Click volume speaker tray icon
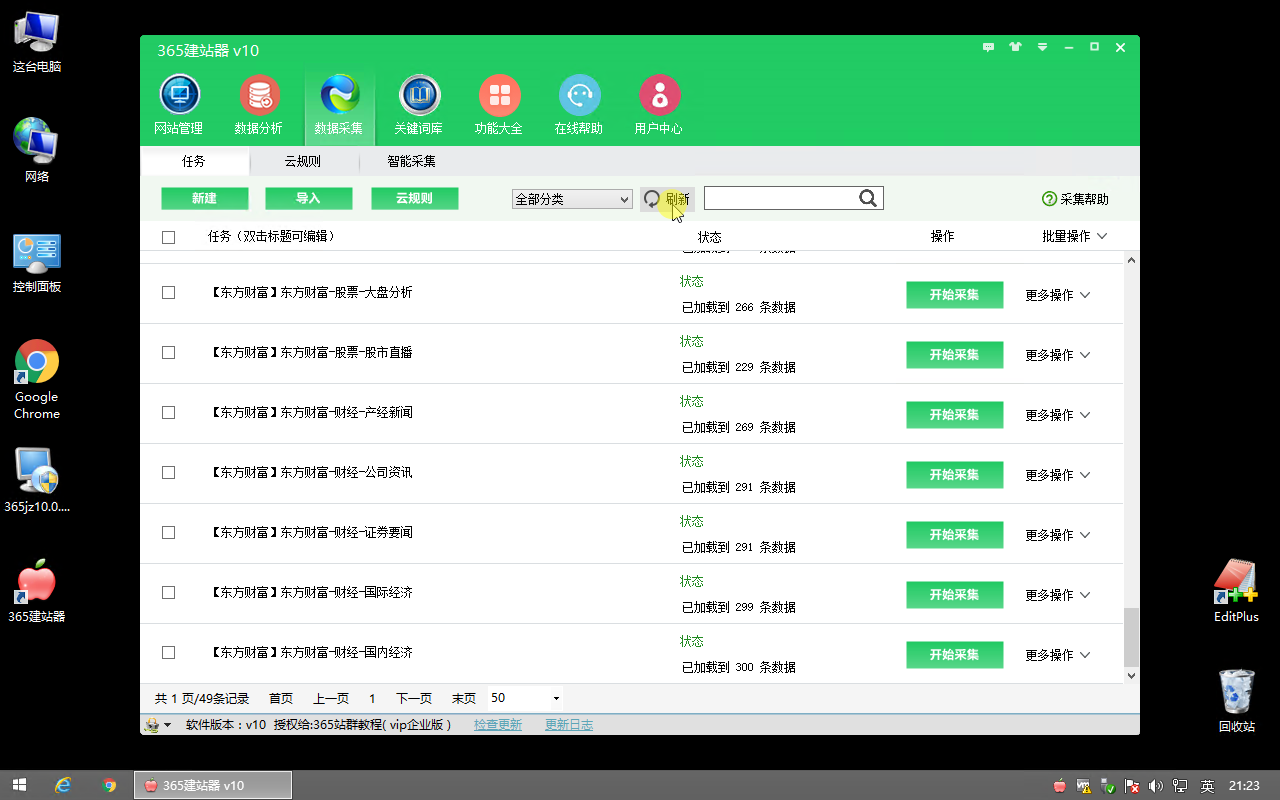The height and width of the screenshot is (800, 1280). (1157, 786)
